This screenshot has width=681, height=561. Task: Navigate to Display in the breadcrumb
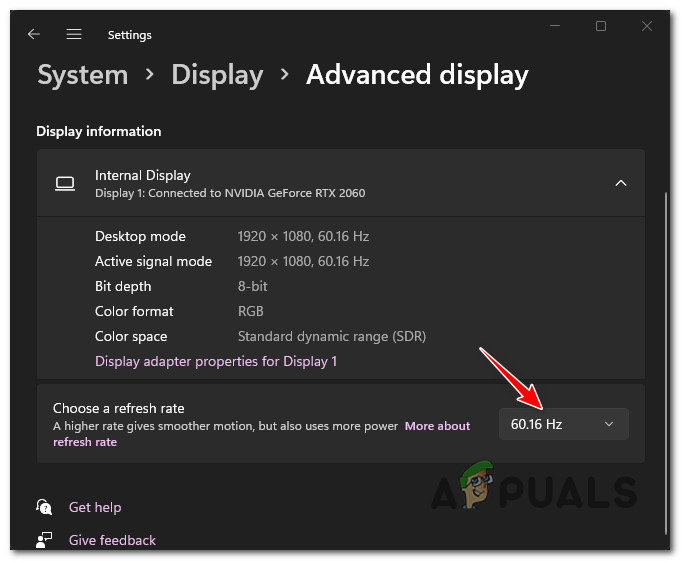pyautogui.click(x=216, y=75)
